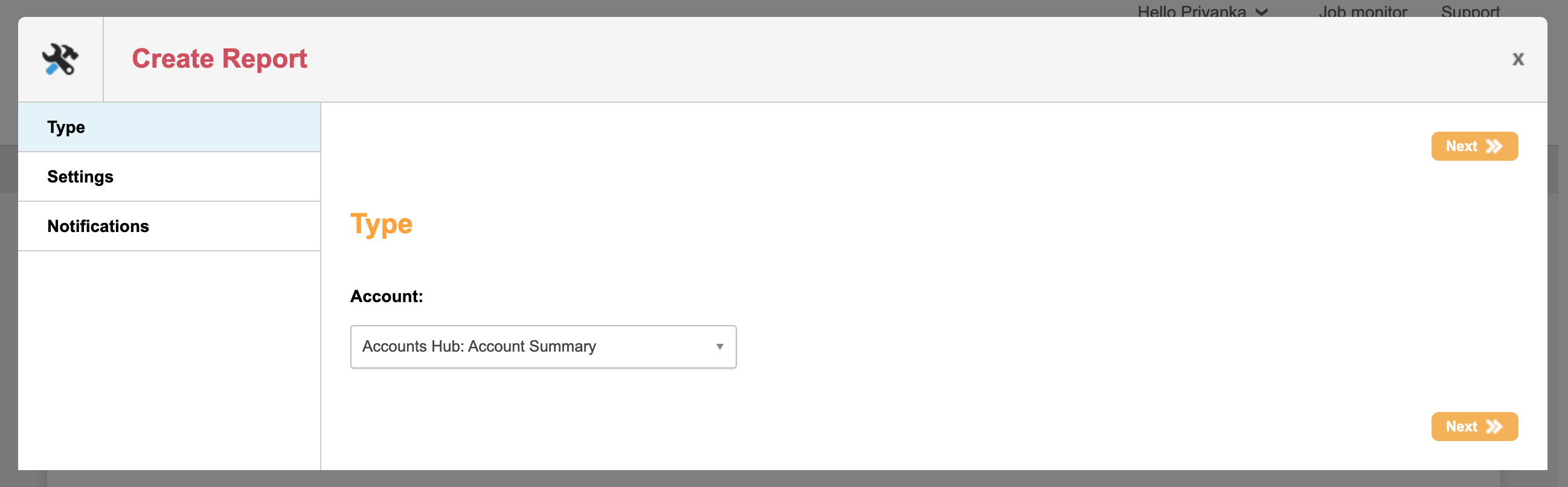Click double-chevron arrow in top Next button

(x=1494, y=146)
